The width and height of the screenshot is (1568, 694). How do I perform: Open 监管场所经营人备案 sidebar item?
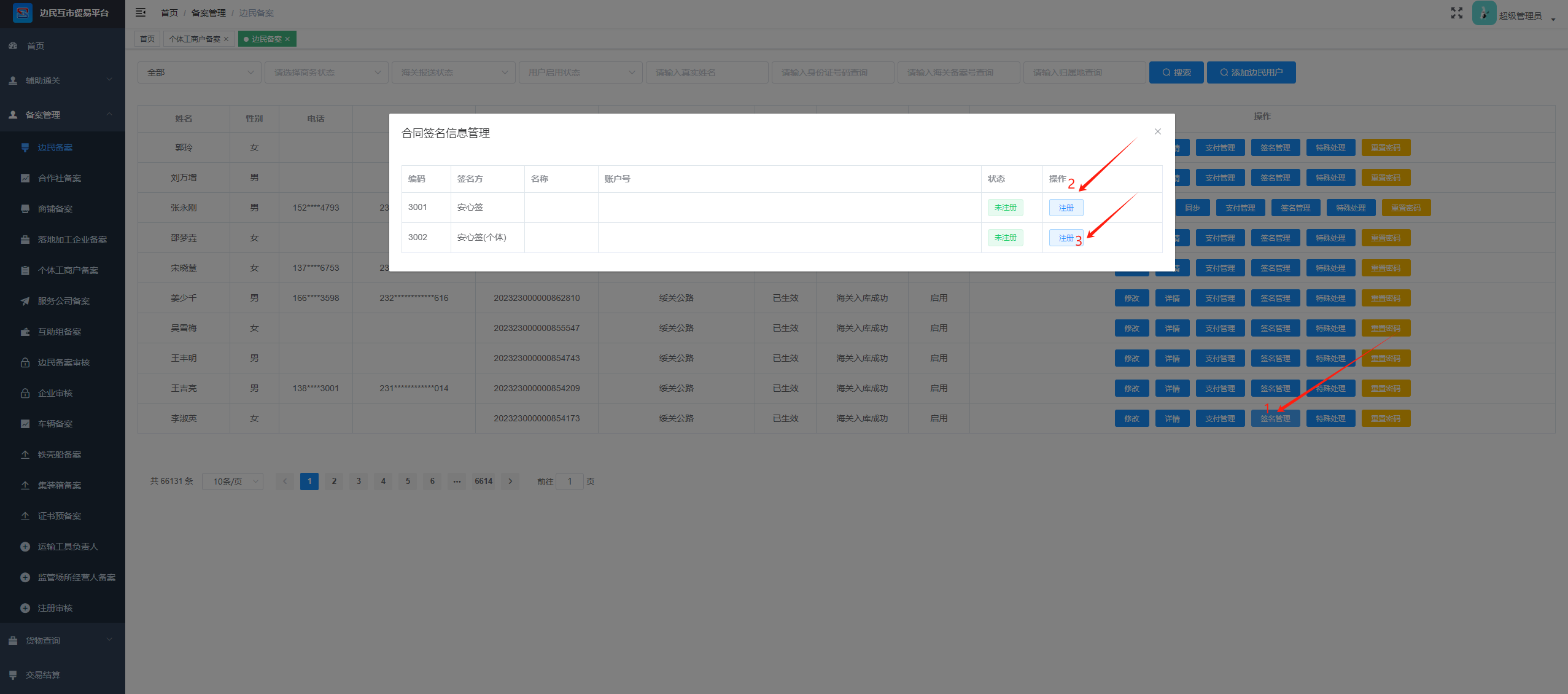coord(63,577)
